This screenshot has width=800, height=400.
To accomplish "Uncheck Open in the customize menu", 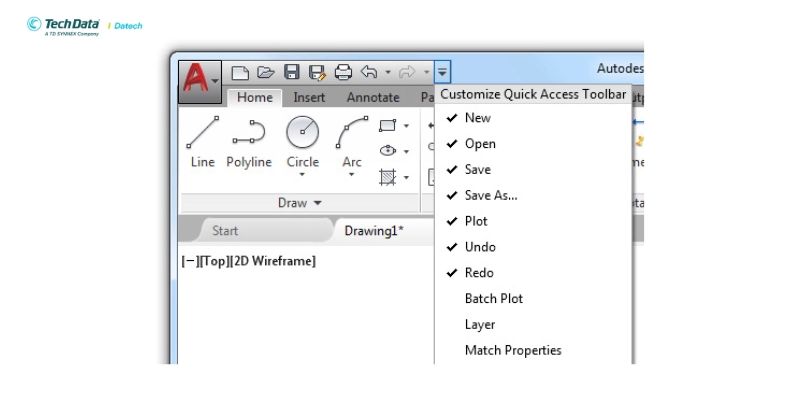I will click(533, 144).
